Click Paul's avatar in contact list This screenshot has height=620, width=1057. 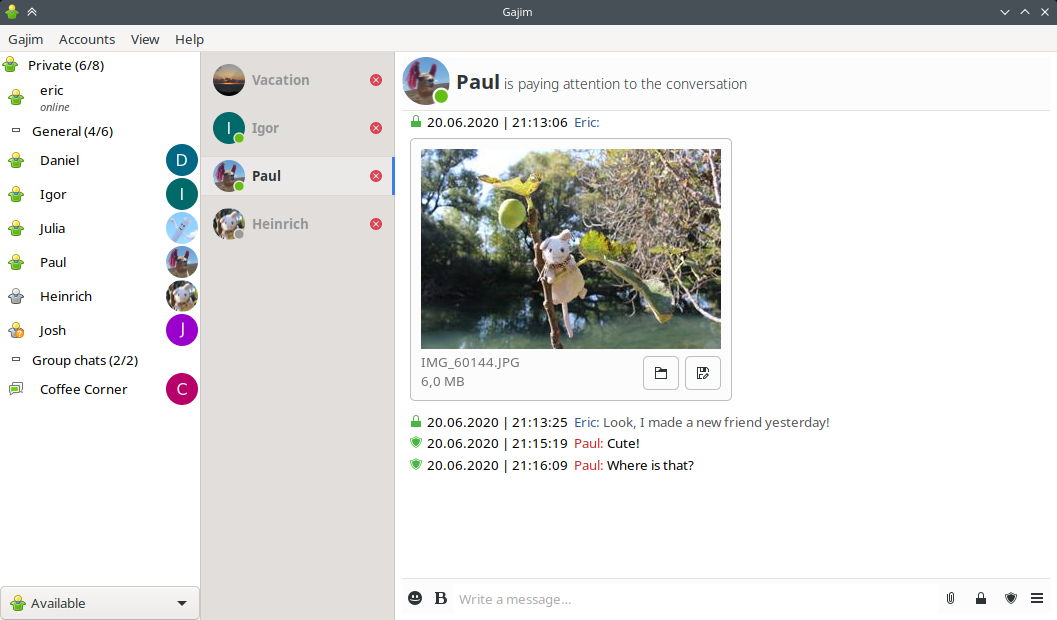182,262
